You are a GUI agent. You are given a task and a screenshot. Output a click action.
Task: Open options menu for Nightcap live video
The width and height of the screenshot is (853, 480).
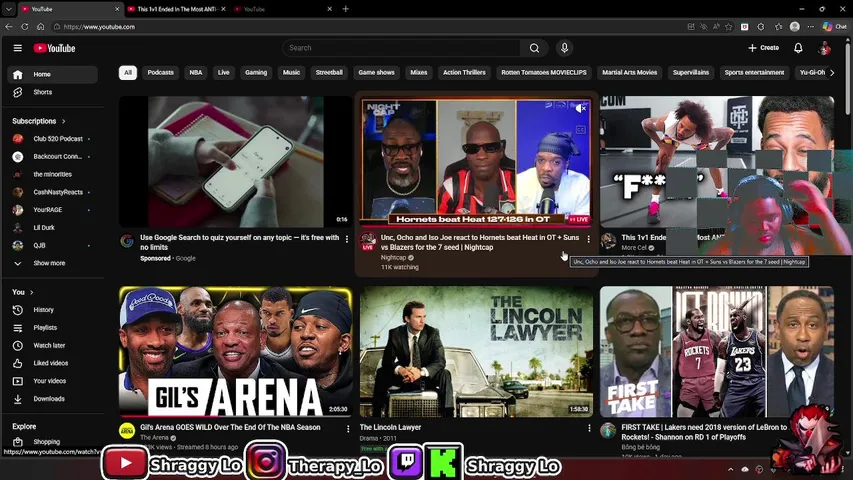coord(588,239)
